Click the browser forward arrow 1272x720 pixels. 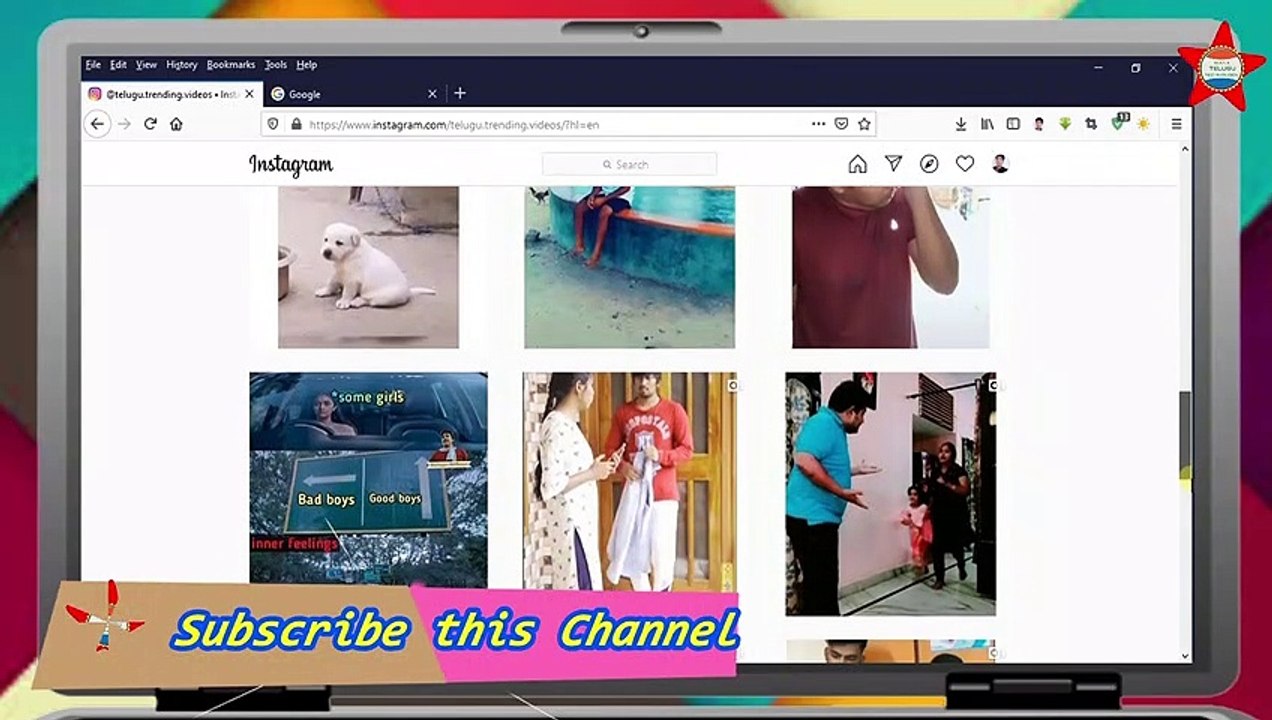pyautogui.click(x=124, y=124)
